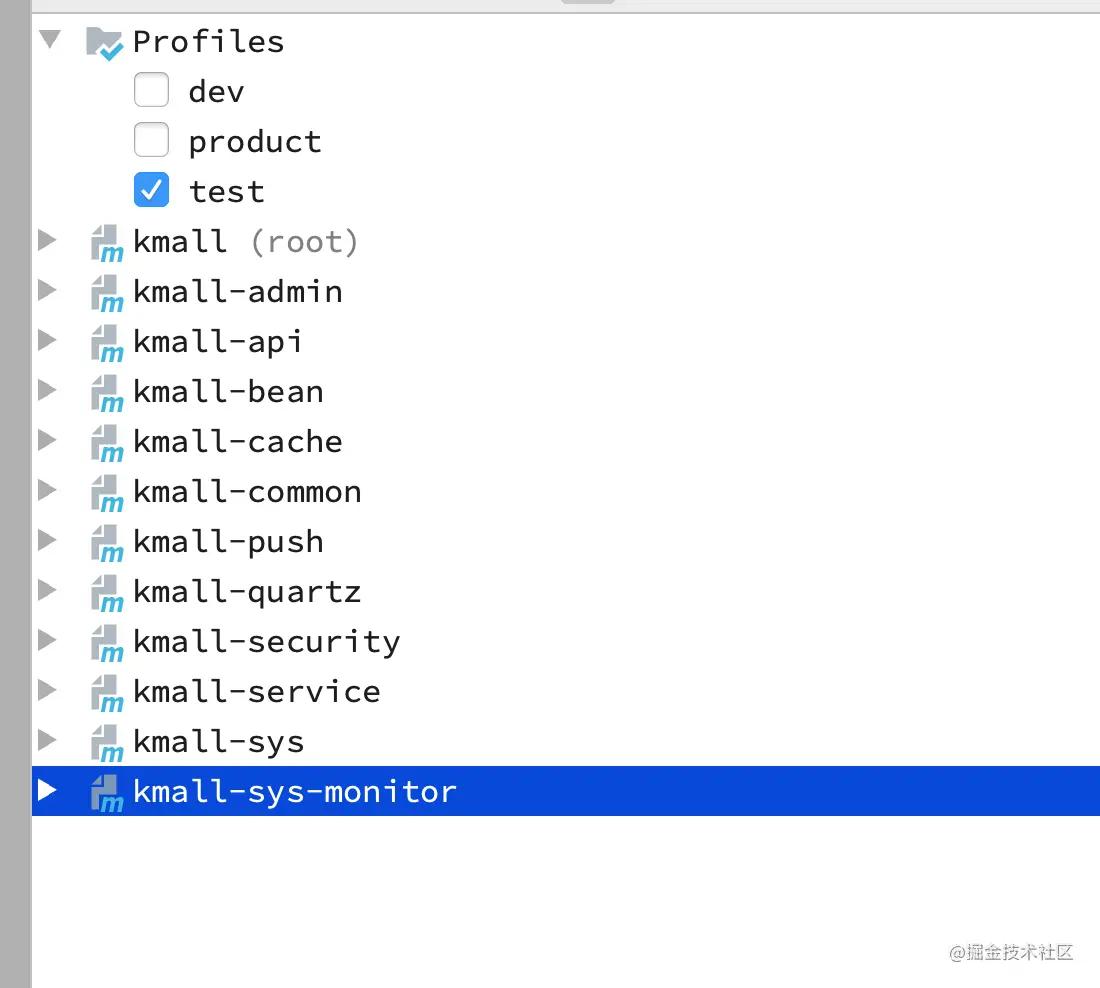Click the kmall (root) Maven module icon

click(x=107, y=243)
